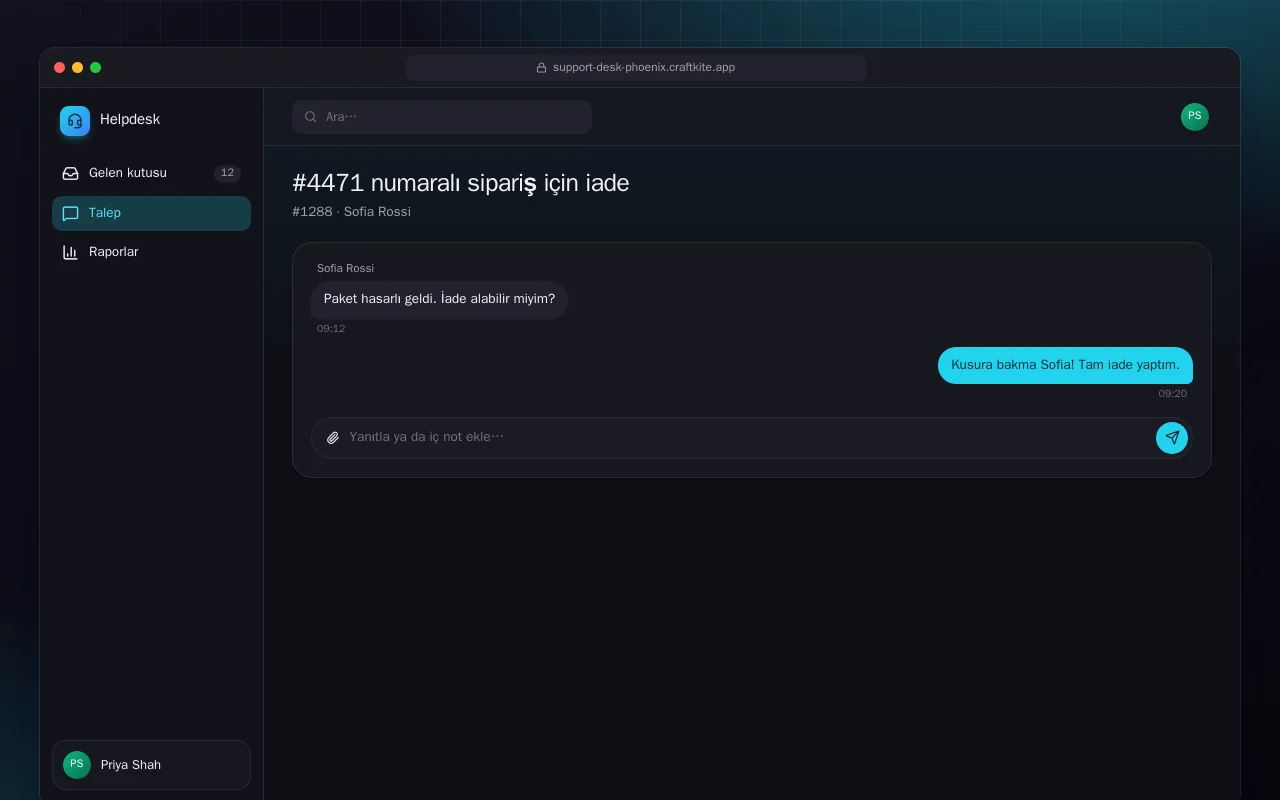This screenshot has height=800, width=1280.
Task: Select the message 'Paket hasarlı geldi'
Action: pyautogui.click(x=439, y=300)
